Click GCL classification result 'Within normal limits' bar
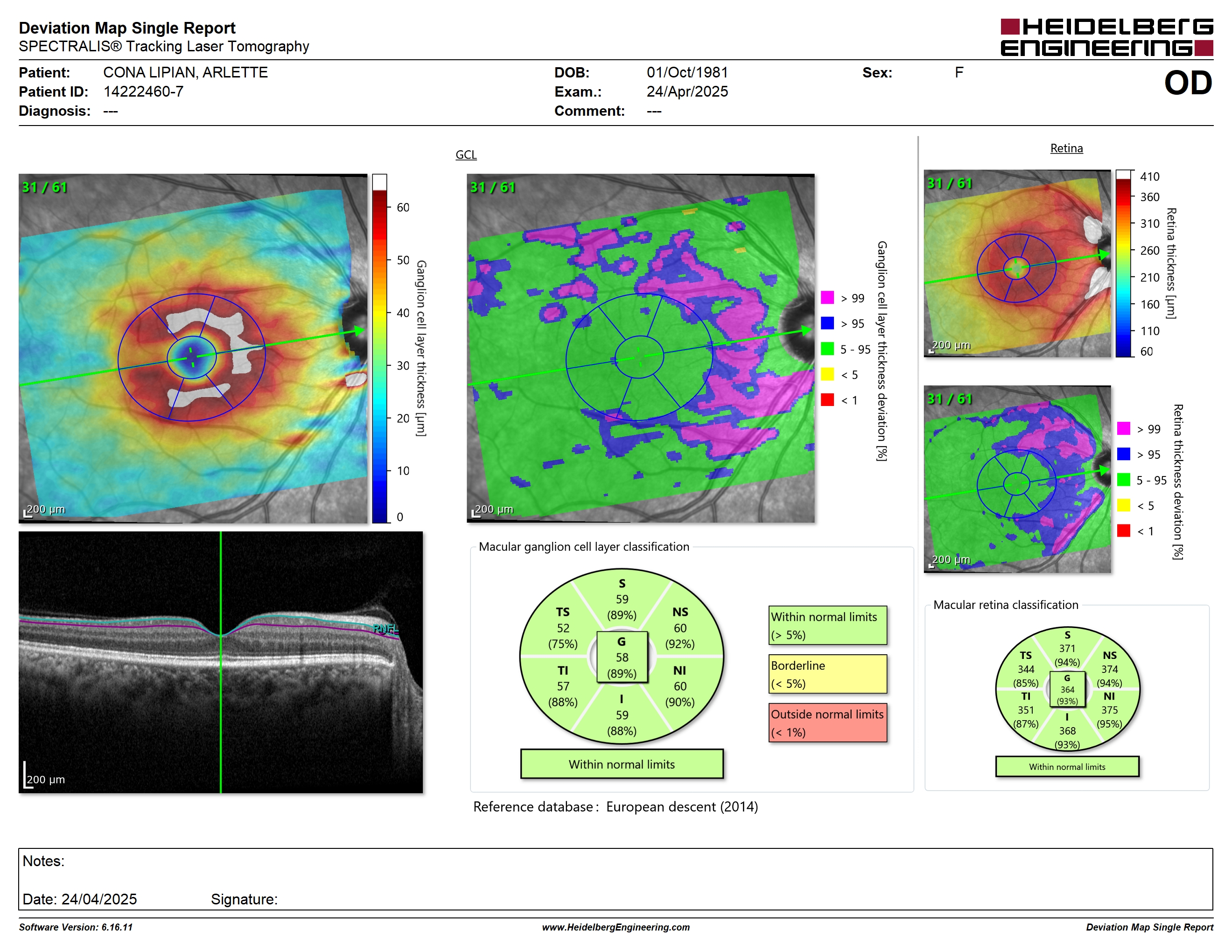Viewport: 1232px width, 952px height. click(622, 764)
